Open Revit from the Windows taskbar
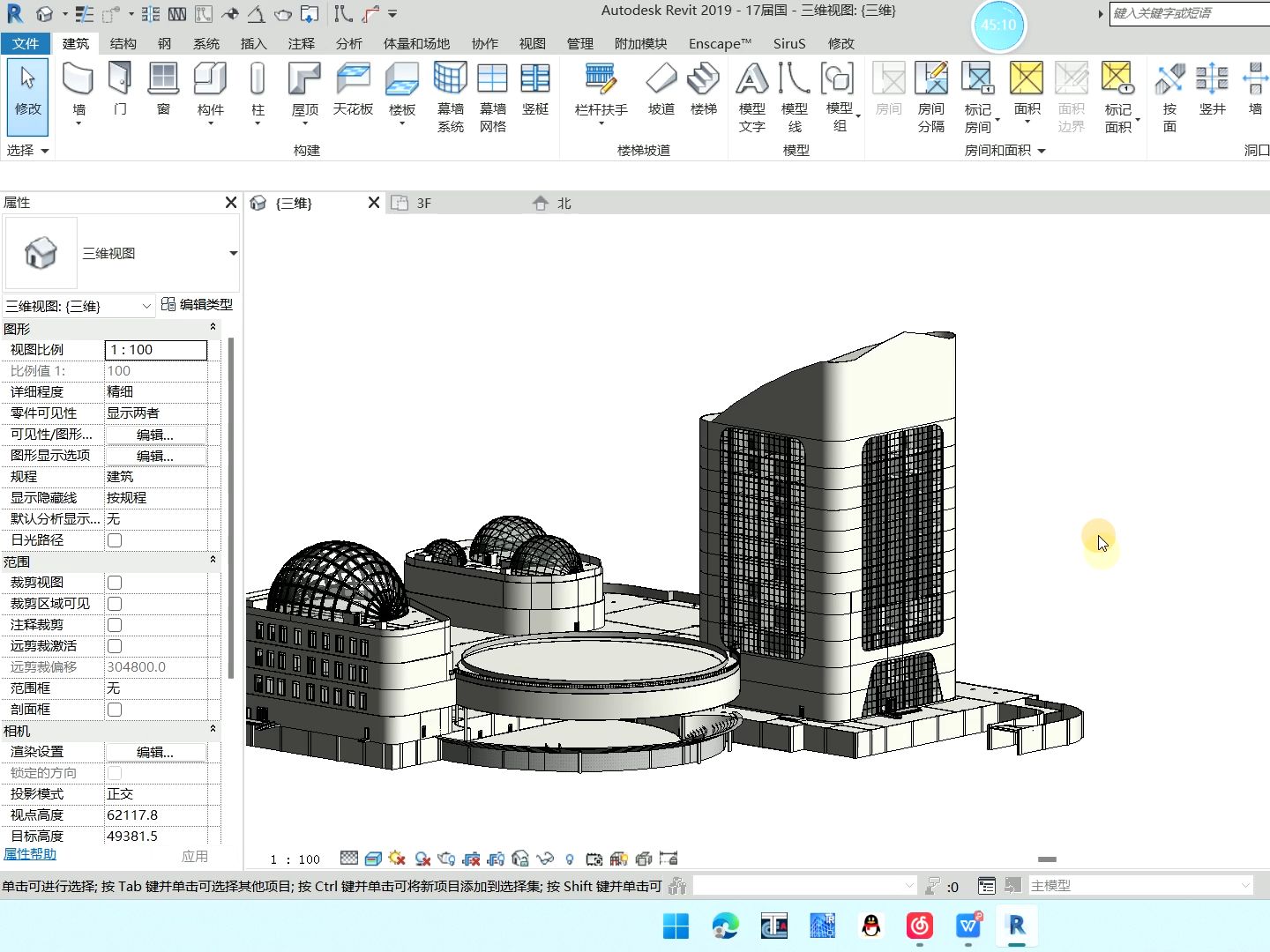This screenshot has width=1270, height=952. [x=1017, y=926]
